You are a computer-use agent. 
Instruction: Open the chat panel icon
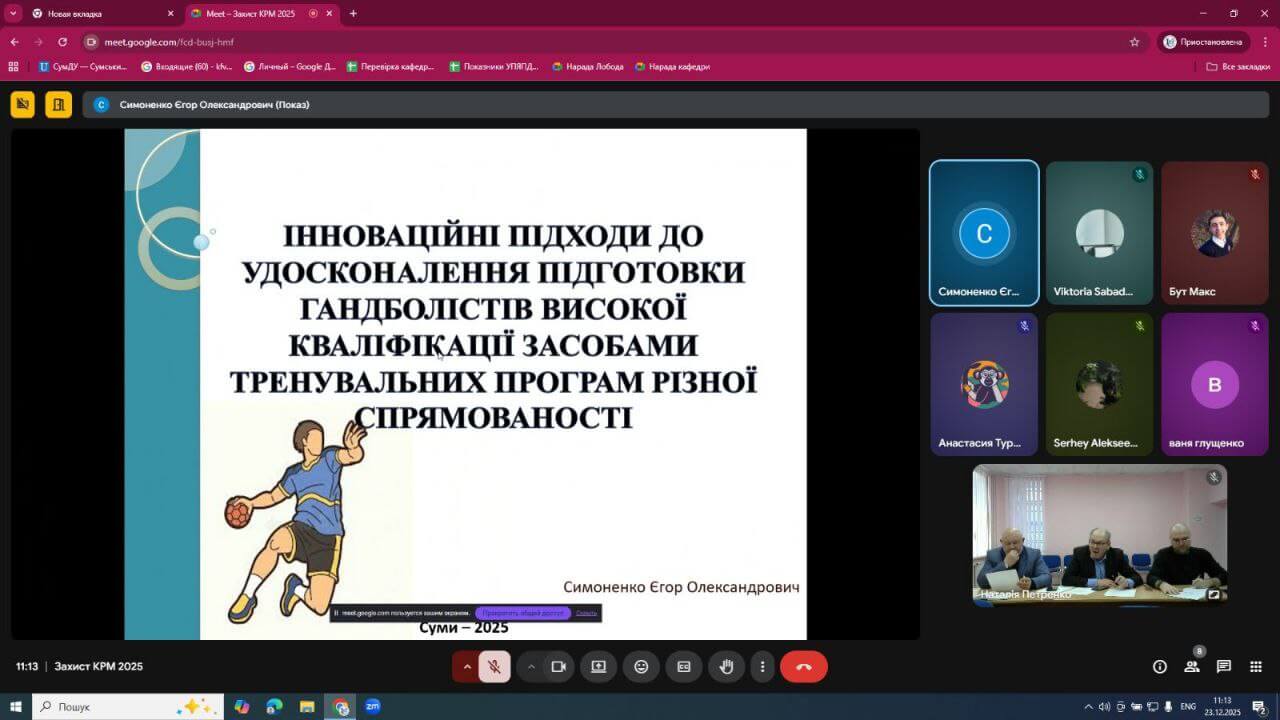(x=1223, y=667)
